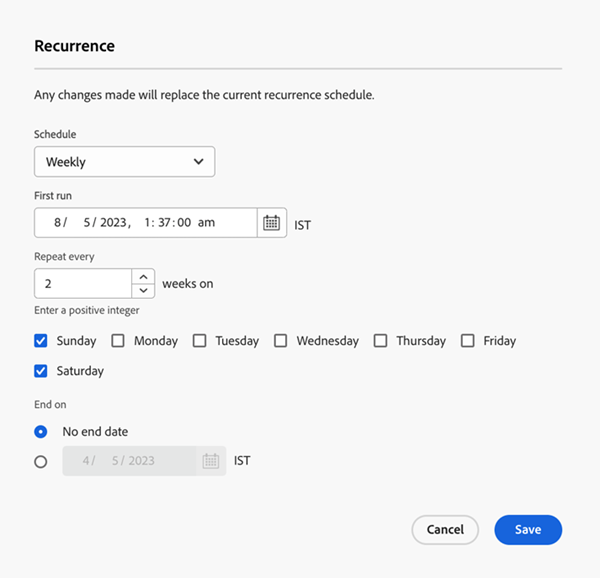Deselect the Saturday checkbox

pos(41,371)
